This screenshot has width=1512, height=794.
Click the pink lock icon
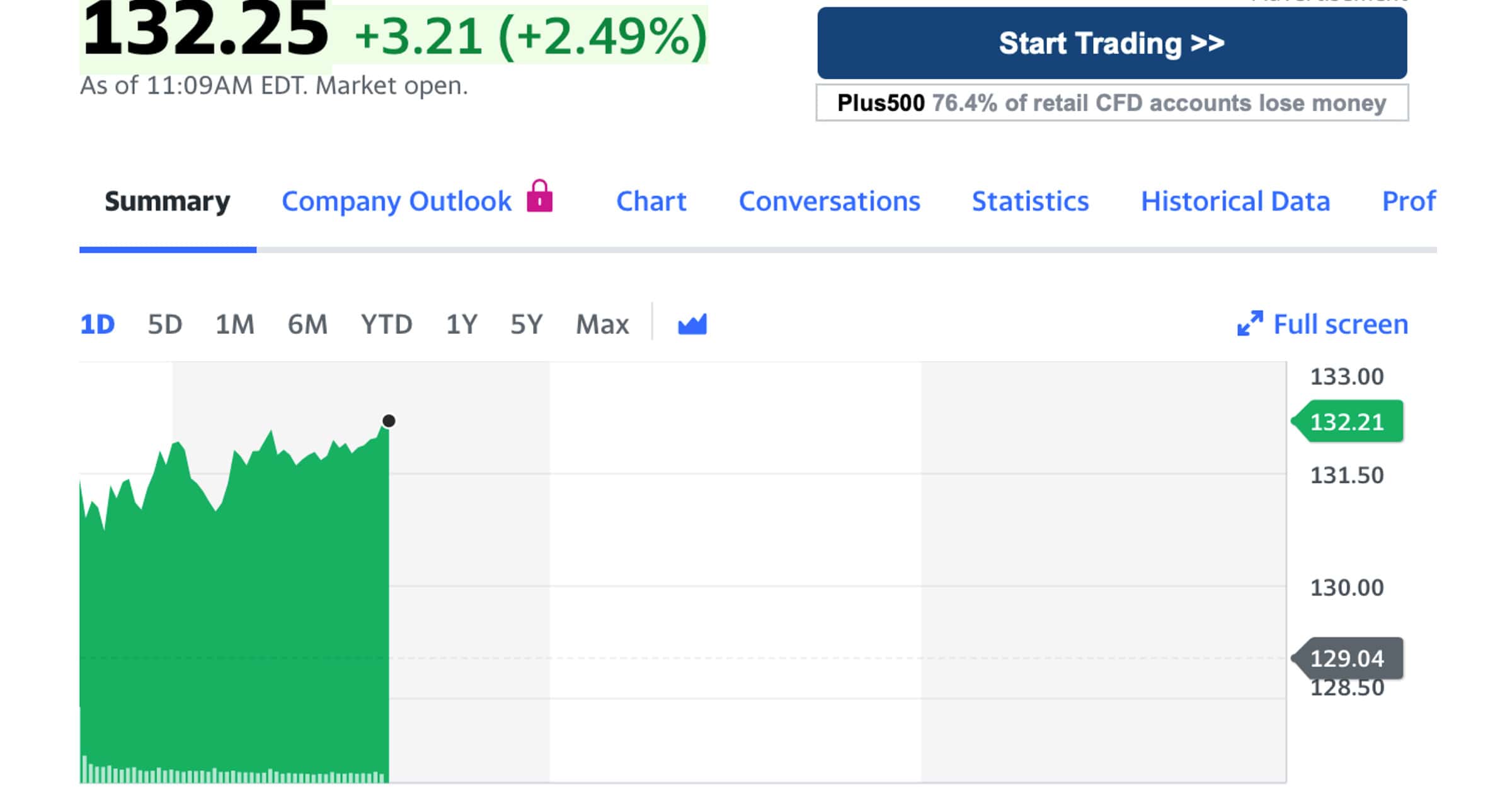click(x=539, y=196)
